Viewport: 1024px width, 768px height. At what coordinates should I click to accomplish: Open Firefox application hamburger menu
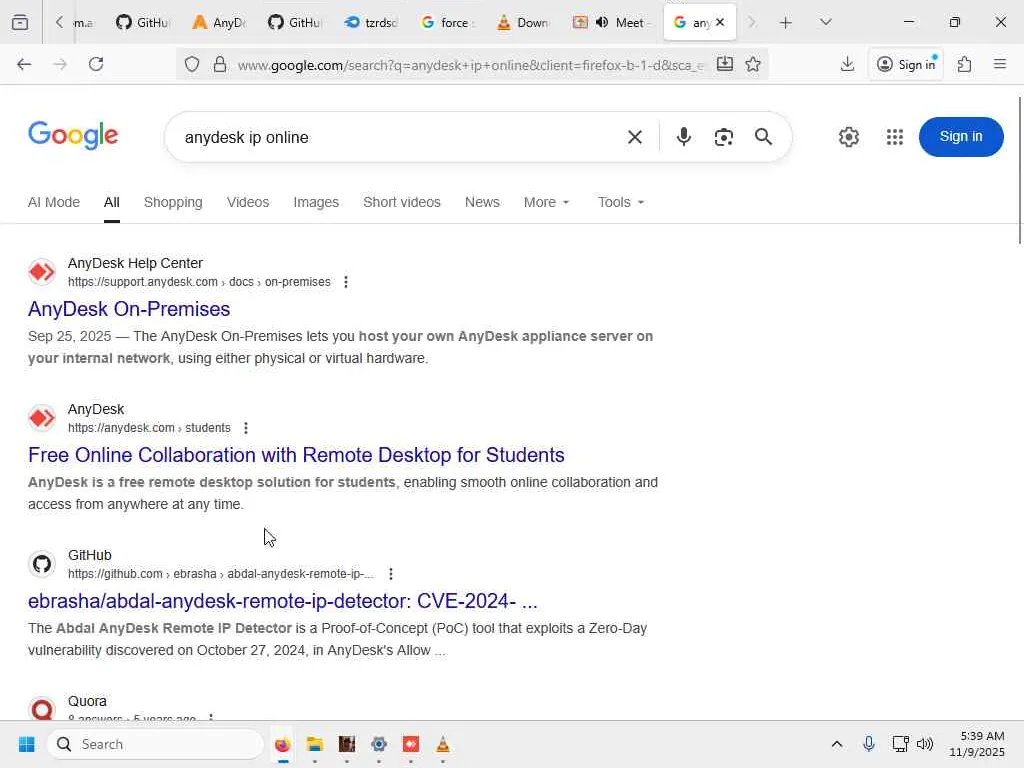(1000, 64)
